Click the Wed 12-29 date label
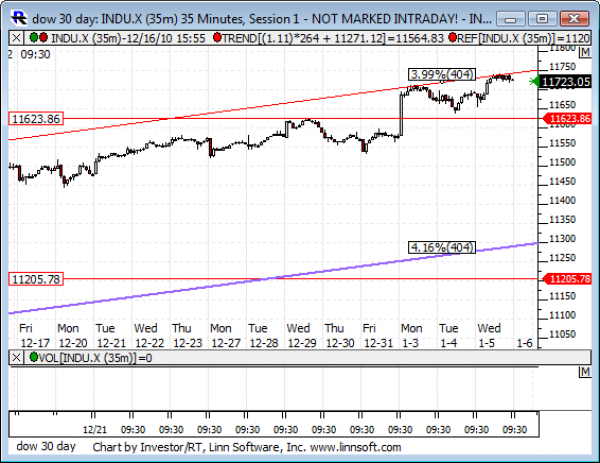Viewport: 600px width, 463px height. (302, 336)
